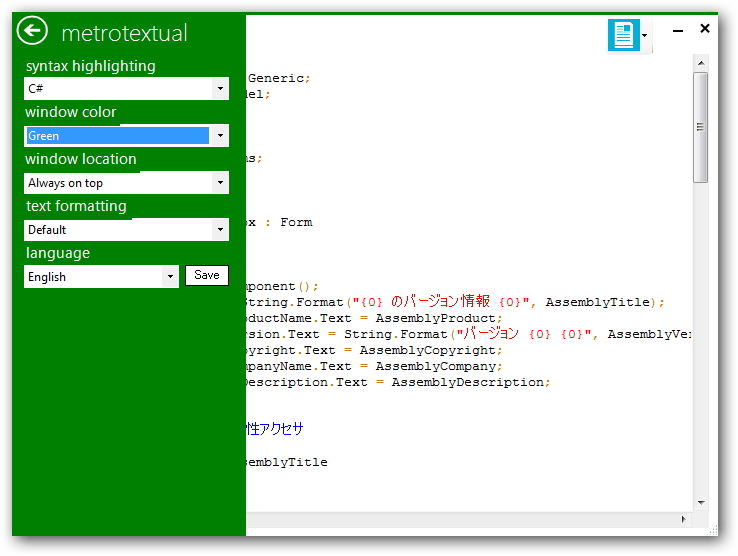Click the 'window color' label
738x556 pixels.
tap(71, 112)
